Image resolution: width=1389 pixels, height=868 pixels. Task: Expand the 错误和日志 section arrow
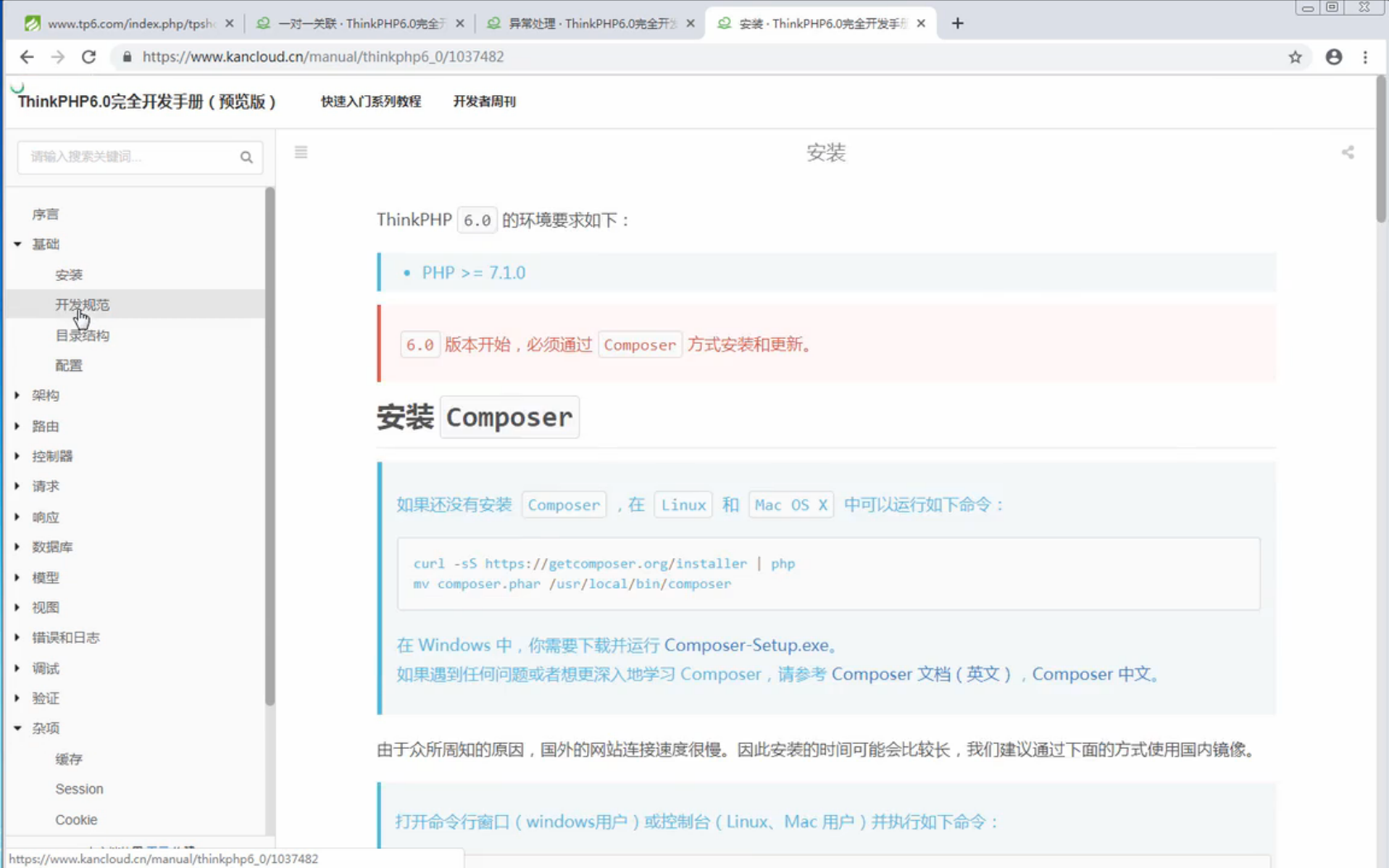coord(17,637)
